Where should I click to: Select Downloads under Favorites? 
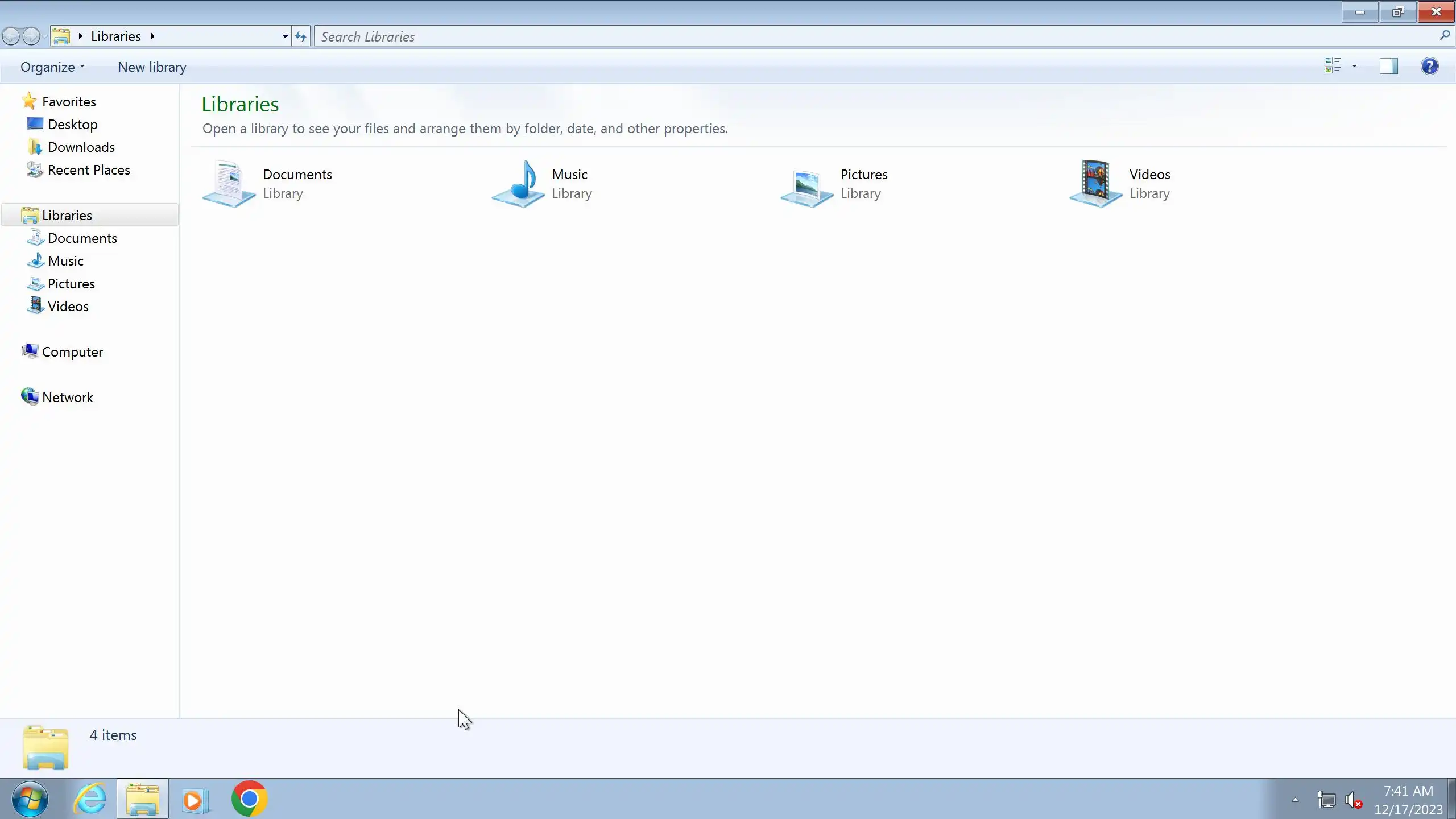point(81,147)
